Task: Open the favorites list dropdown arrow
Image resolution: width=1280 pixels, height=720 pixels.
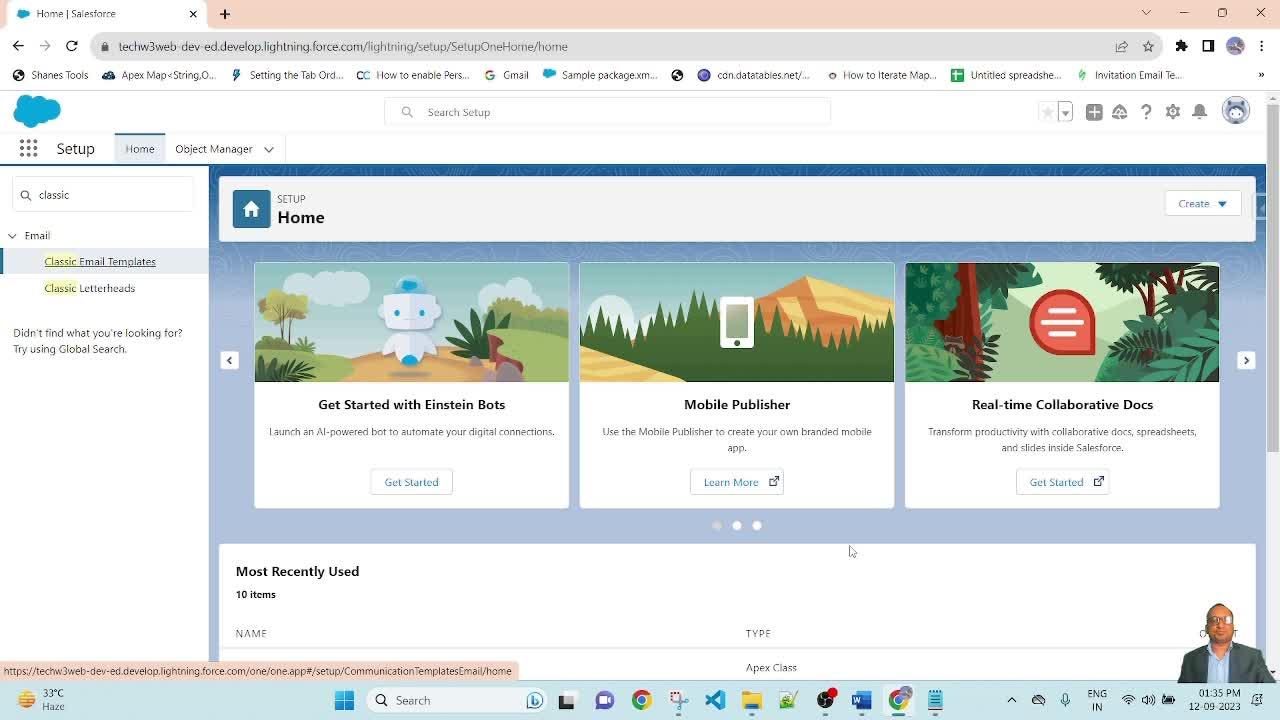Action: (x=1065, y=112)
